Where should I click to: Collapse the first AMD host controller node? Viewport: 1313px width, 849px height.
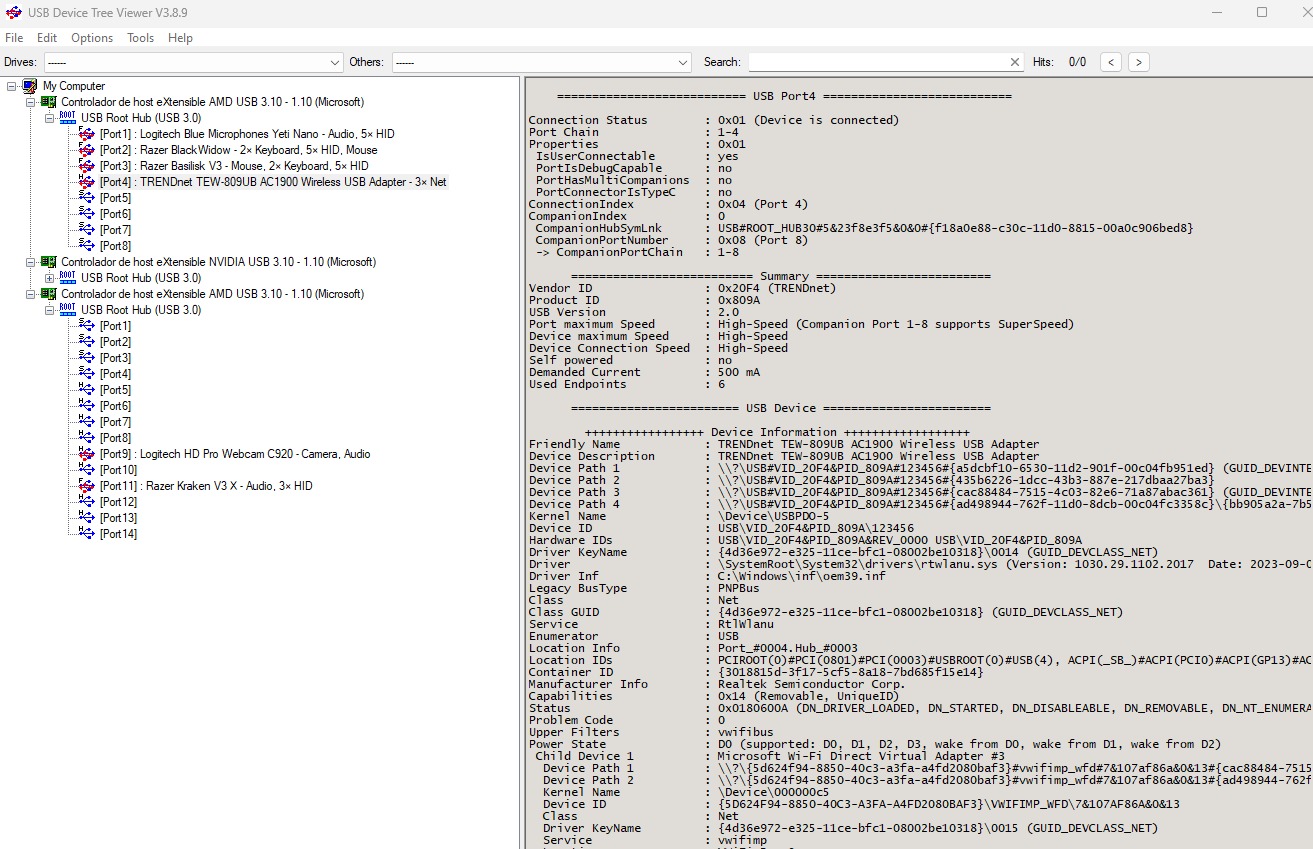click(30, 102)
